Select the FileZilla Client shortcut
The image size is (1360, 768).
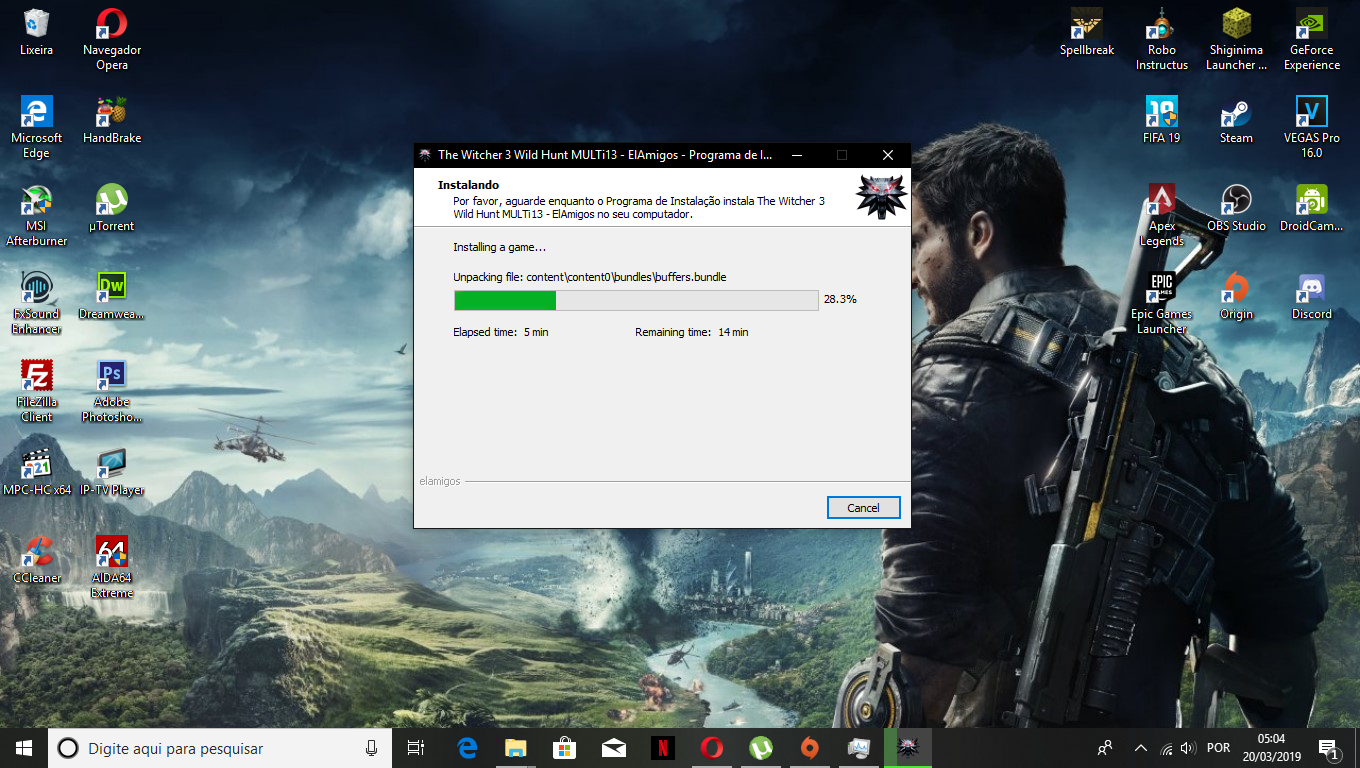(x=37, y=392)
